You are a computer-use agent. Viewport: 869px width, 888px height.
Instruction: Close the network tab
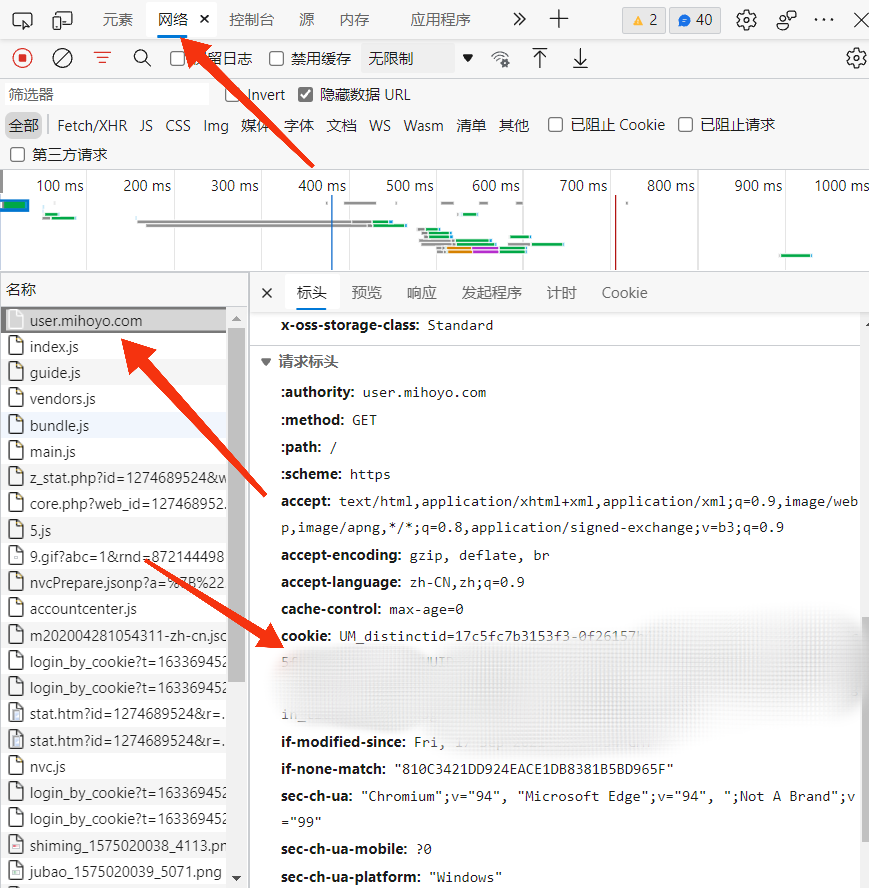coord(205,19)
